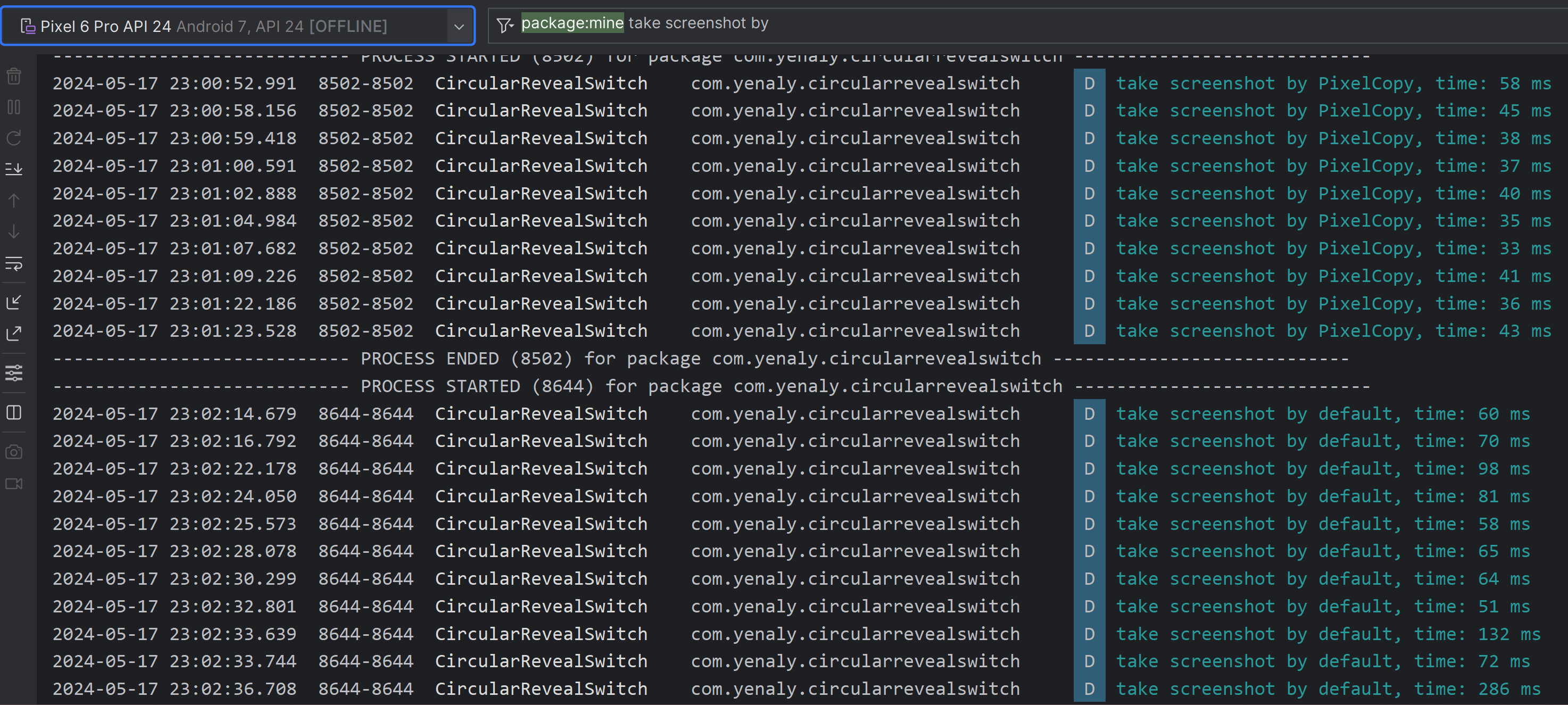Toggle Soft-Wrap for log lines
The image size is (1568, 705).
[14, 263]
